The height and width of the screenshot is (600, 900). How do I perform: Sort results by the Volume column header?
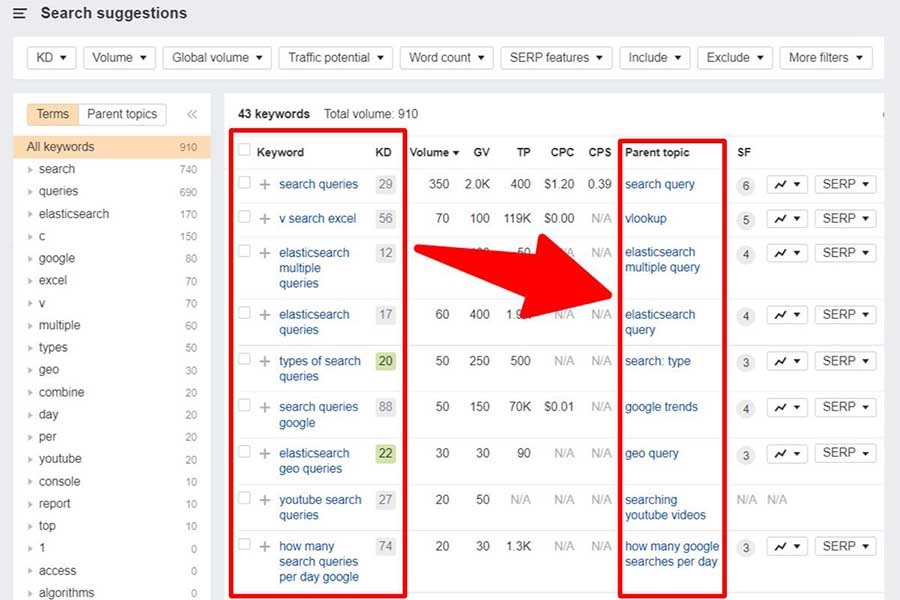point(432,151)
